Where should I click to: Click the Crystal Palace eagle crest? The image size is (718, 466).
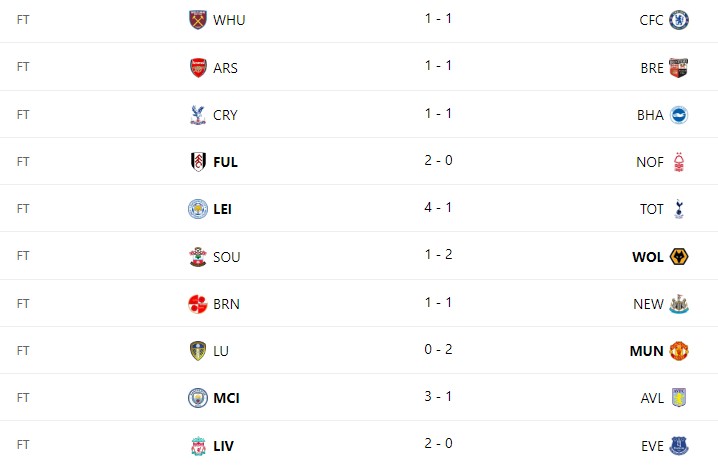tap(198, 115)
